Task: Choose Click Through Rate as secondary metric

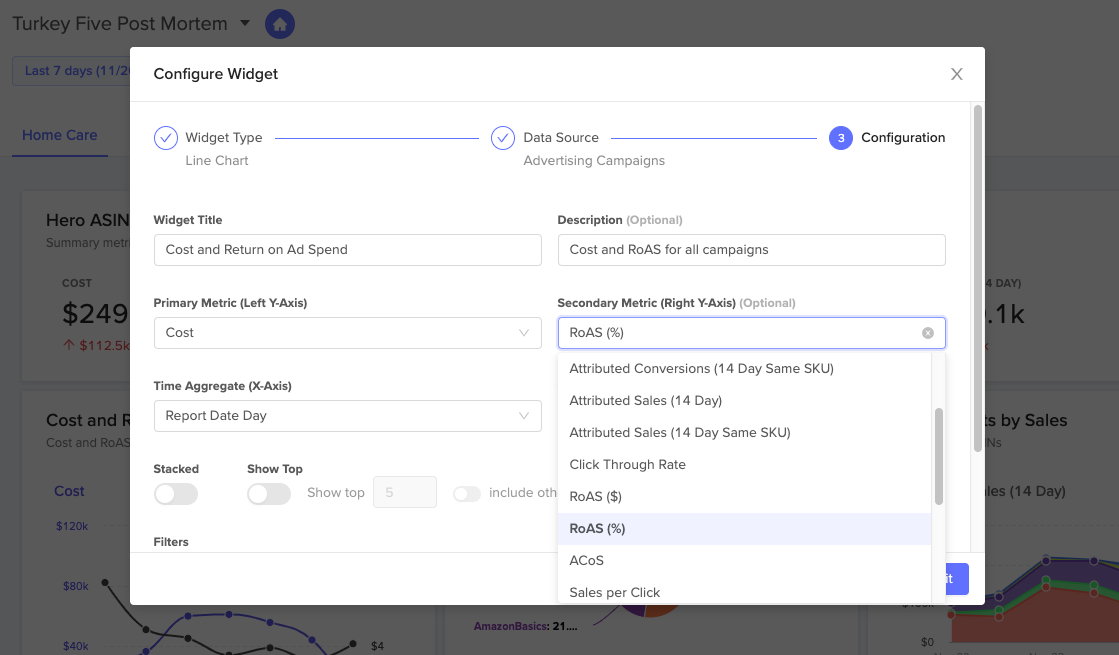Action: click(627, 464)
